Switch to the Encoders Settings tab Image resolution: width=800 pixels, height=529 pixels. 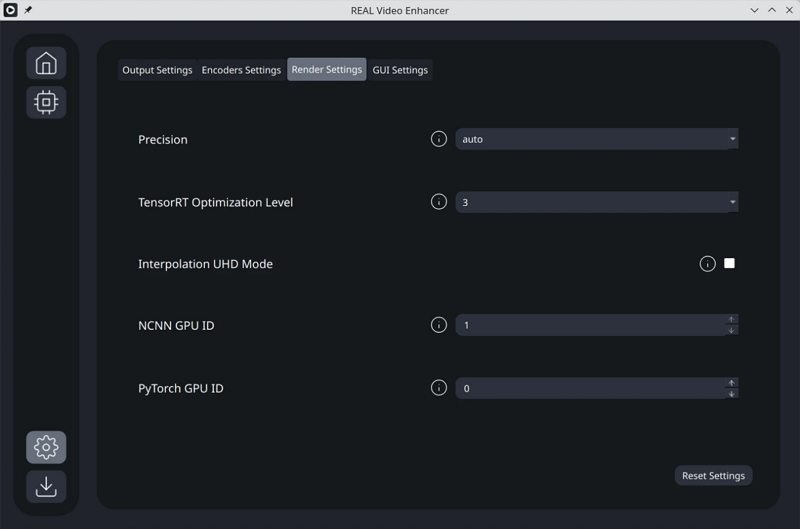click(x=241, y=70)
